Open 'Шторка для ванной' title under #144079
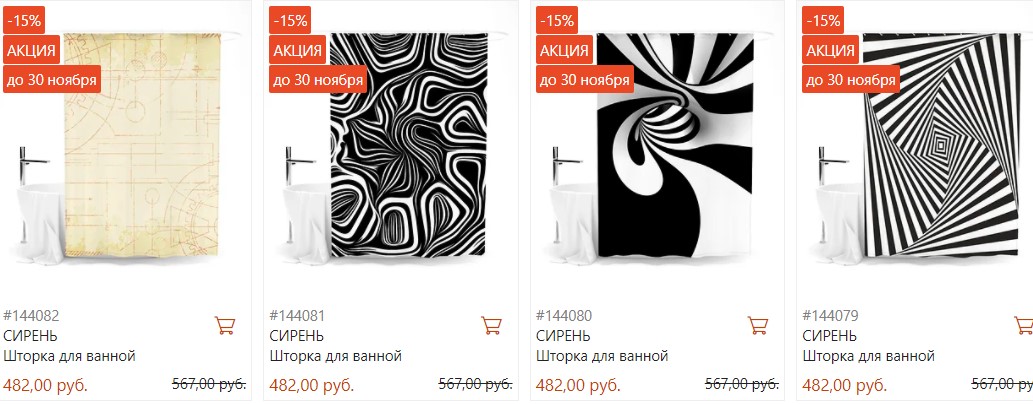Screen dimensions: 1033x404 (x=868, y=357)
